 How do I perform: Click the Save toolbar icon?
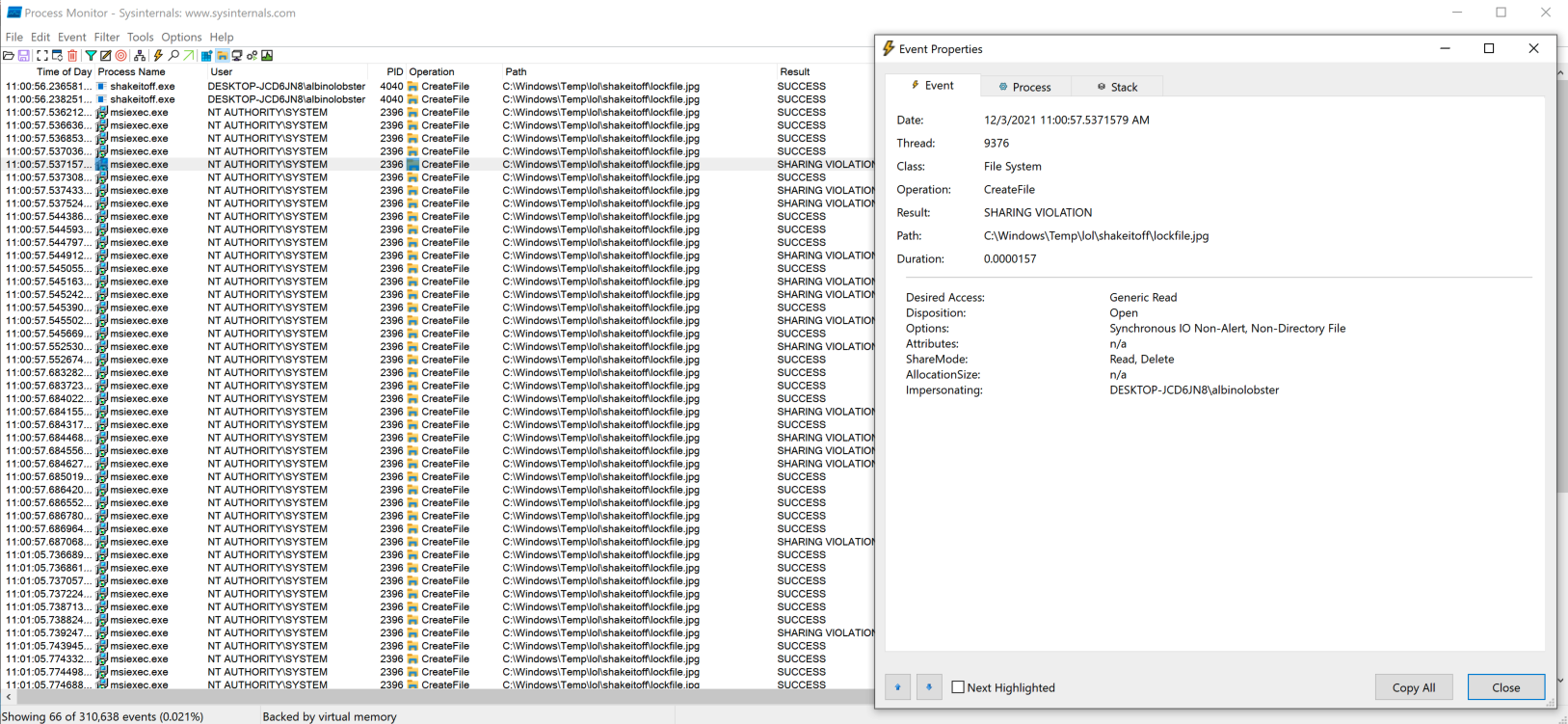point(24,55)
